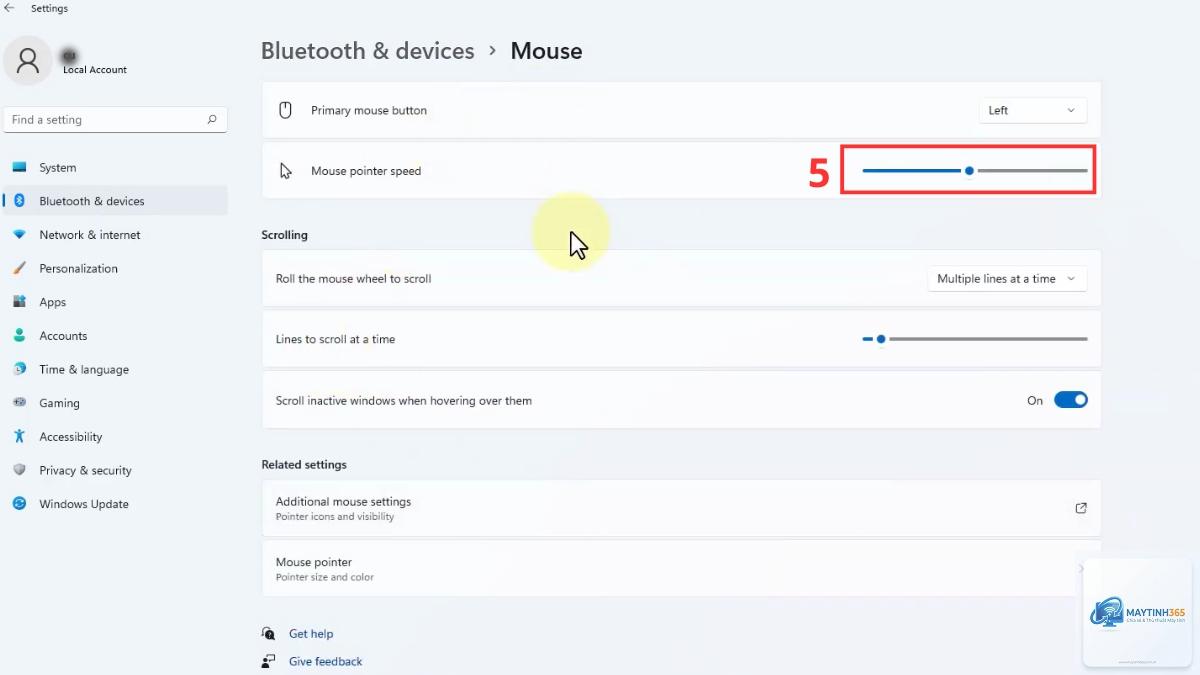This screenshot has width=1200, height=675.
Task: Click in the Find a setting search box
Action: pyautogui.click(x=116, y=120)
